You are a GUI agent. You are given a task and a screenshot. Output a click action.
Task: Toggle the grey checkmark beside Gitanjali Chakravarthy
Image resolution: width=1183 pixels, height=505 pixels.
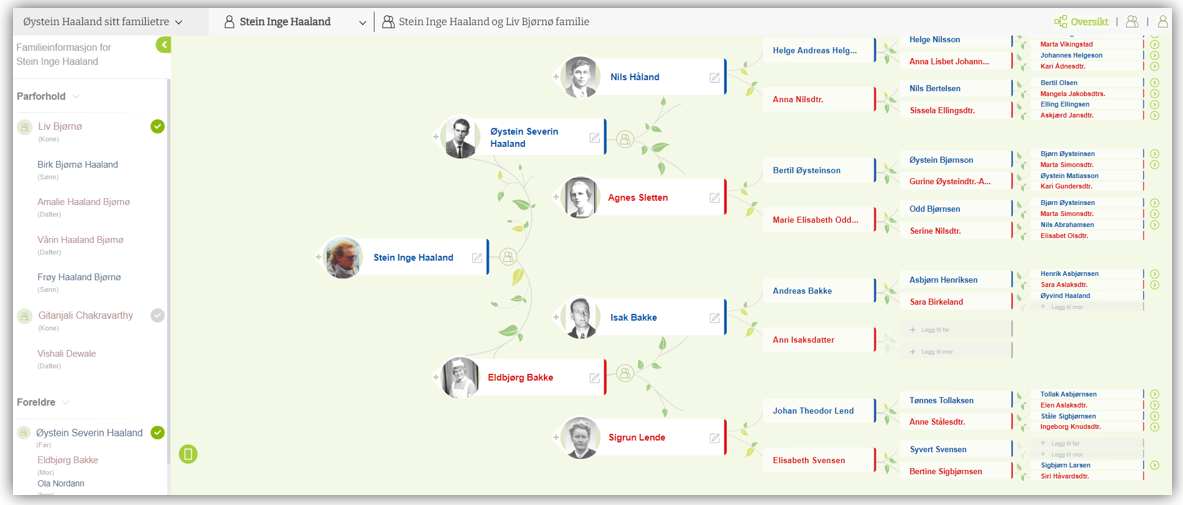click(x=157, y=315)
